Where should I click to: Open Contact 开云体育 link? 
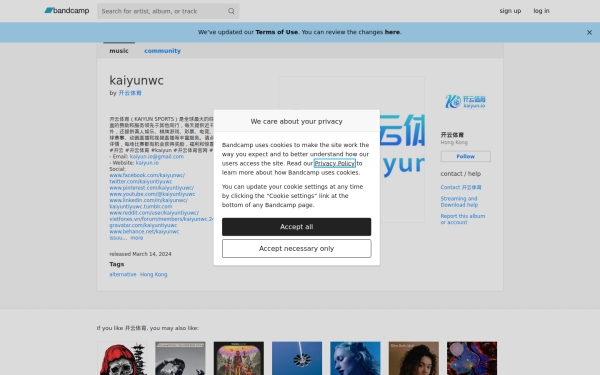click(x=461, y=188)
